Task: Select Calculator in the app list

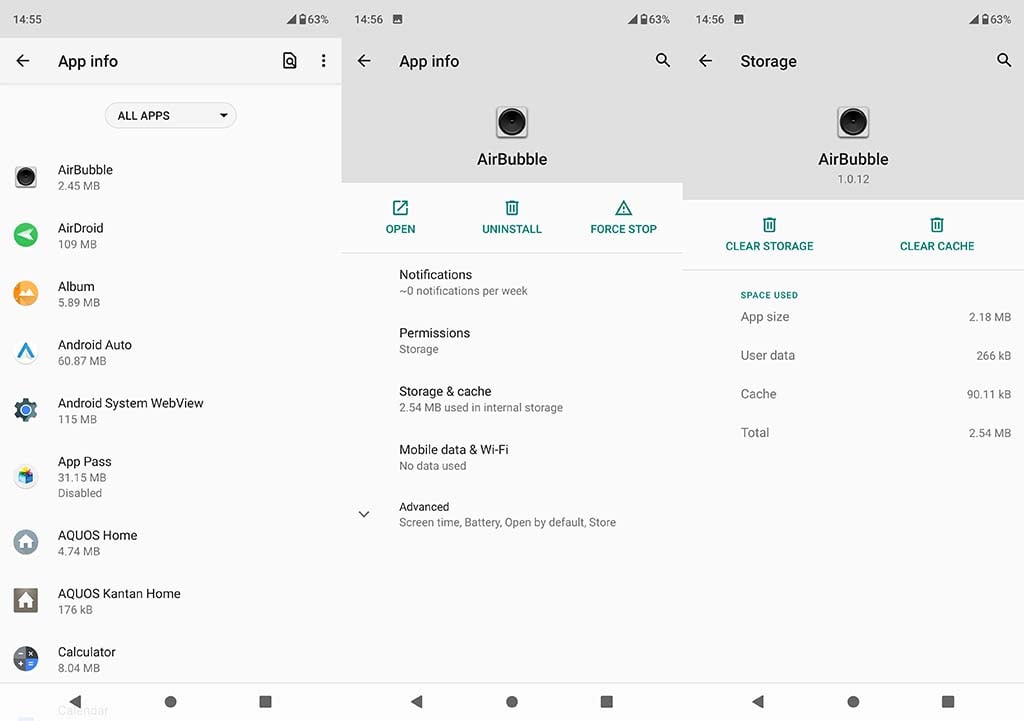Action: [170, 659]
